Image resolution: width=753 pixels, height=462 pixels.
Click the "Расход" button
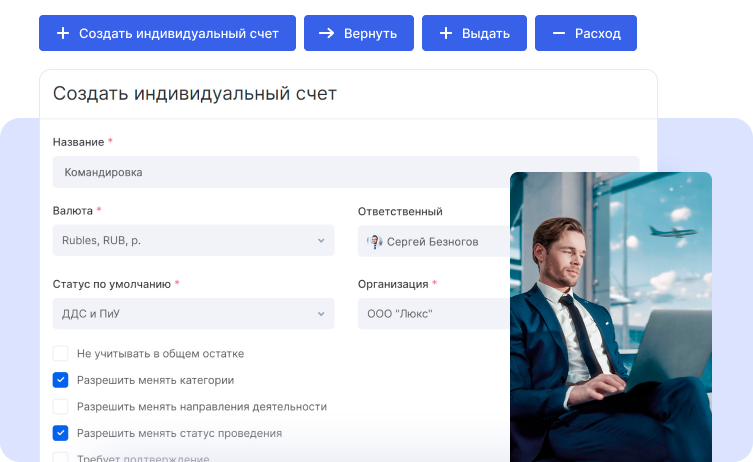pos(586,33)
